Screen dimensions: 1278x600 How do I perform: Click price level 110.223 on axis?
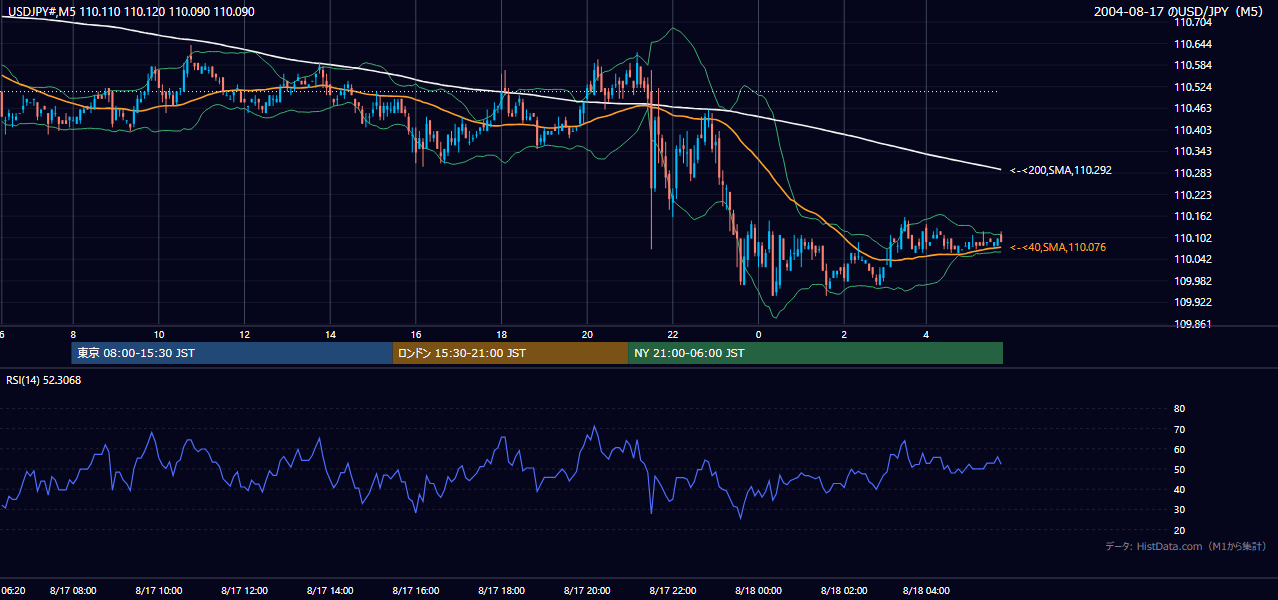[1194, 195]
